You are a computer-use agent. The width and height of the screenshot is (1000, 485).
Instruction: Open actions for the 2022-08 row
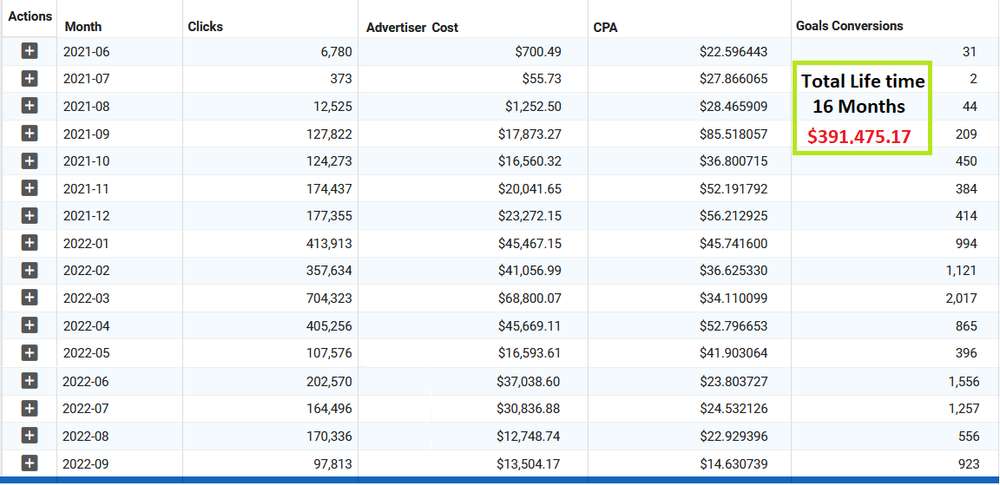tap(29, 436)
